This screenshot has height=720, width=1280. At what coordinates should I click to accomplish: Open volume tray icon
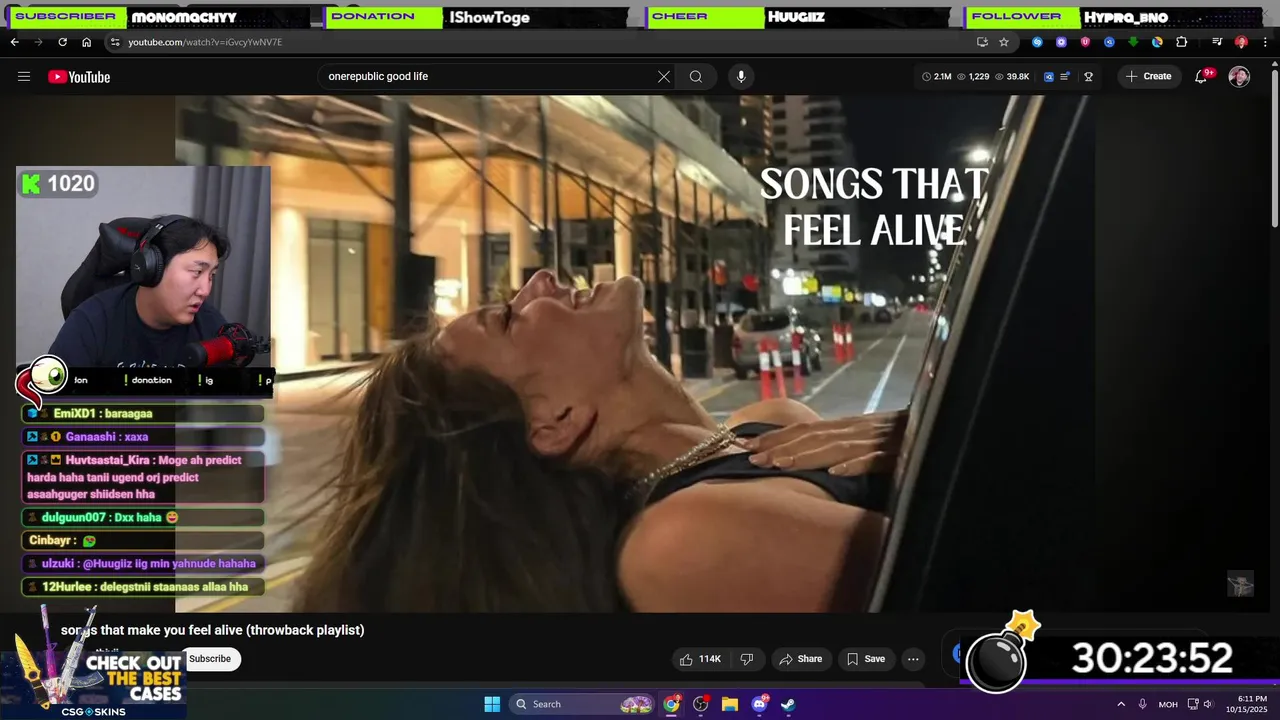[1208, 704]
